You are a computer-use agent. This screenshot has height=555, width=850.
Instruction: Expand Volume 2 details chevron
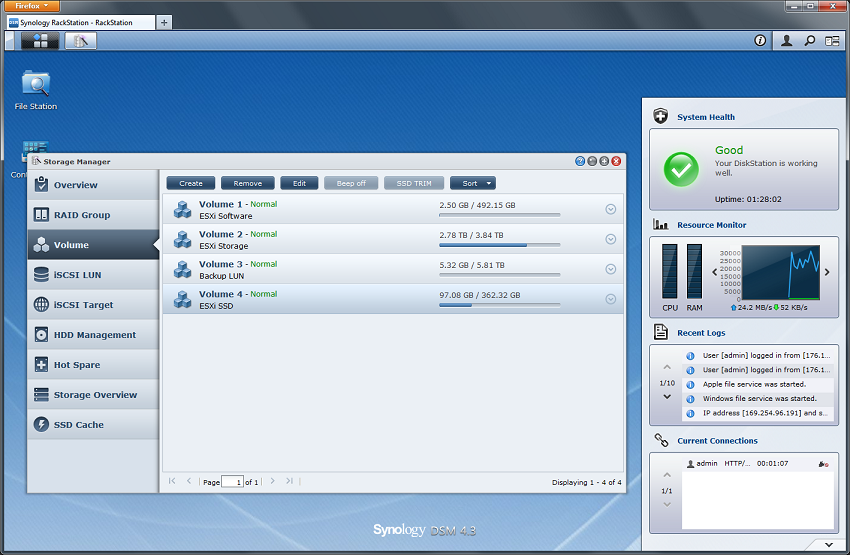610,239
